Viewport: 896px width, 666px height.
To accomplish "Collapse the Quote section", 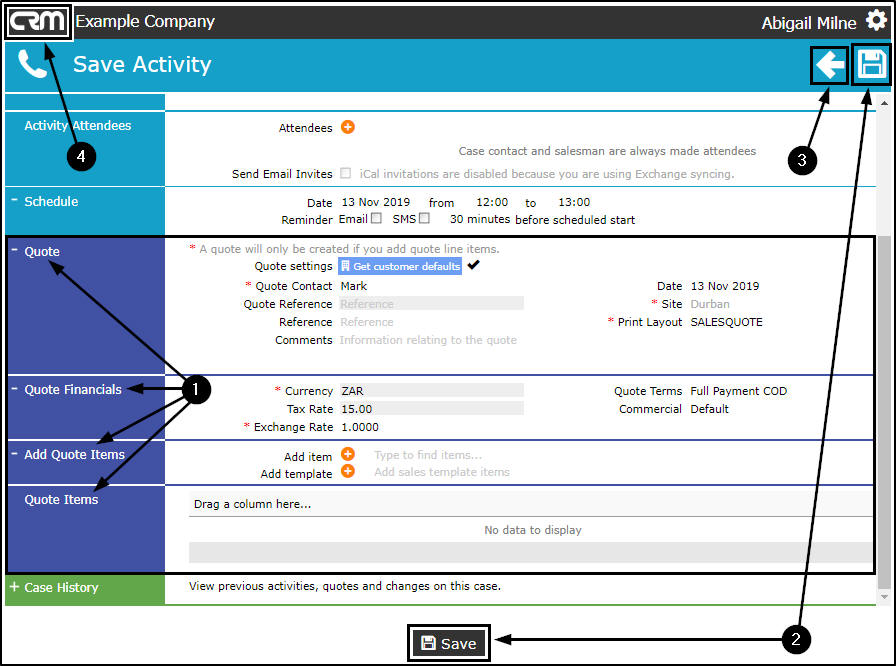I will pos(14,251).
